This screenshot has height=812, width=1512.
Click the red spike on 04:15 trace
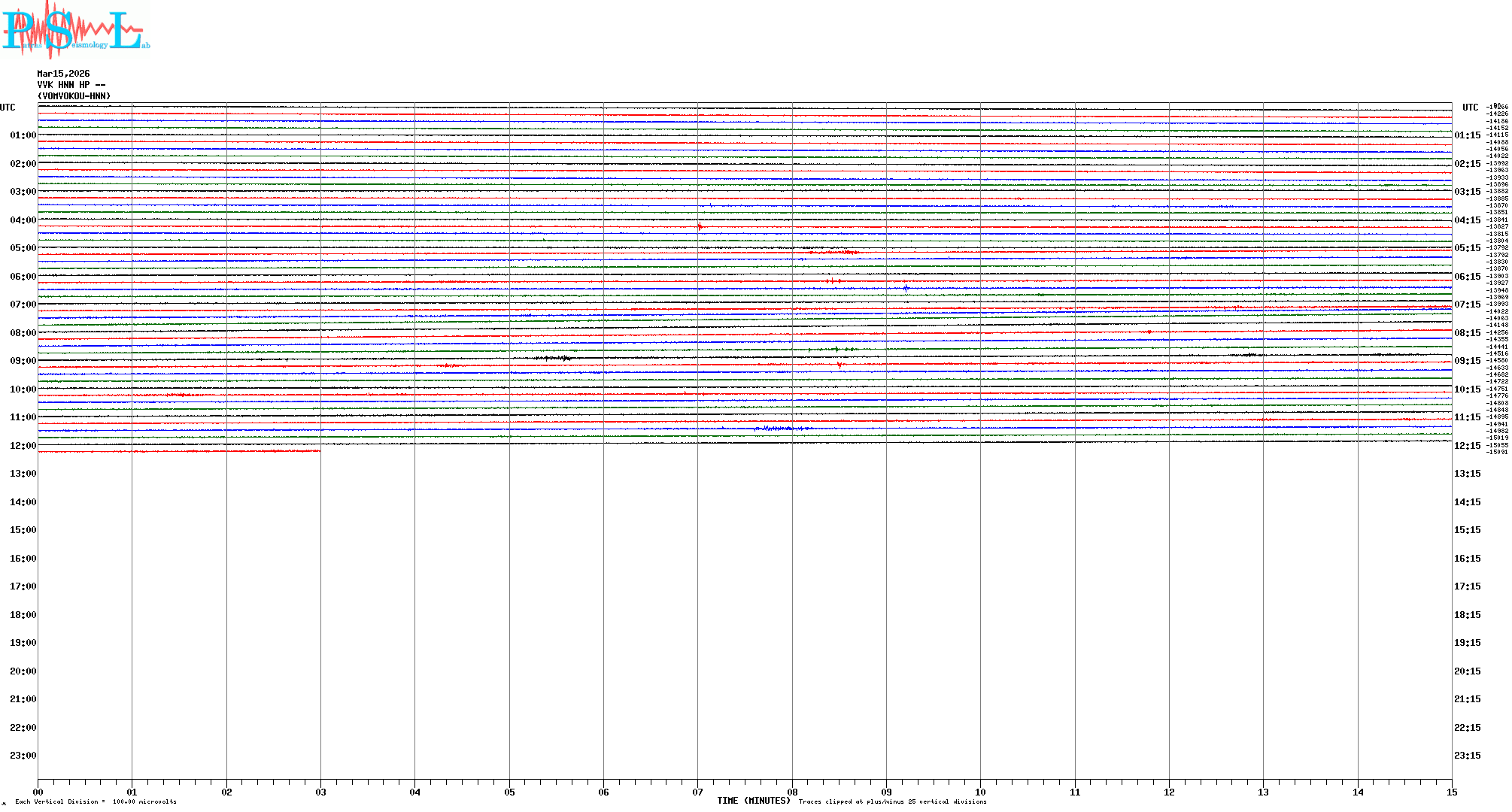click(700, 226)
